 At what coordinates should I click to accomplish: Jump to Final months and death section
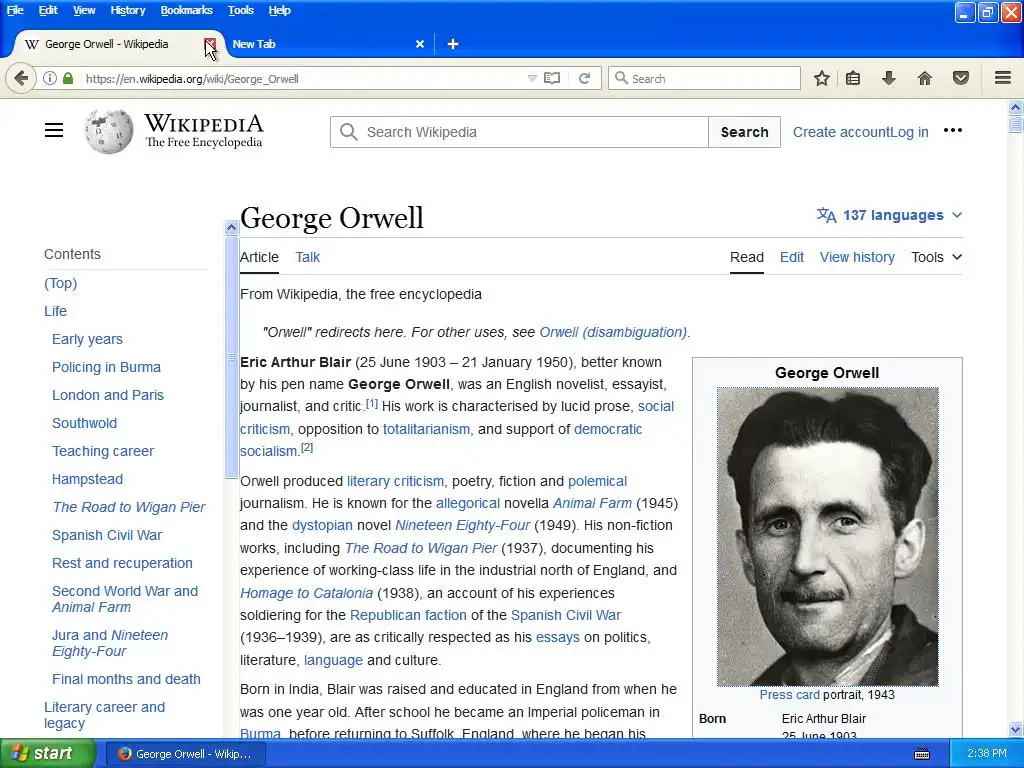(x=126, y=679)
